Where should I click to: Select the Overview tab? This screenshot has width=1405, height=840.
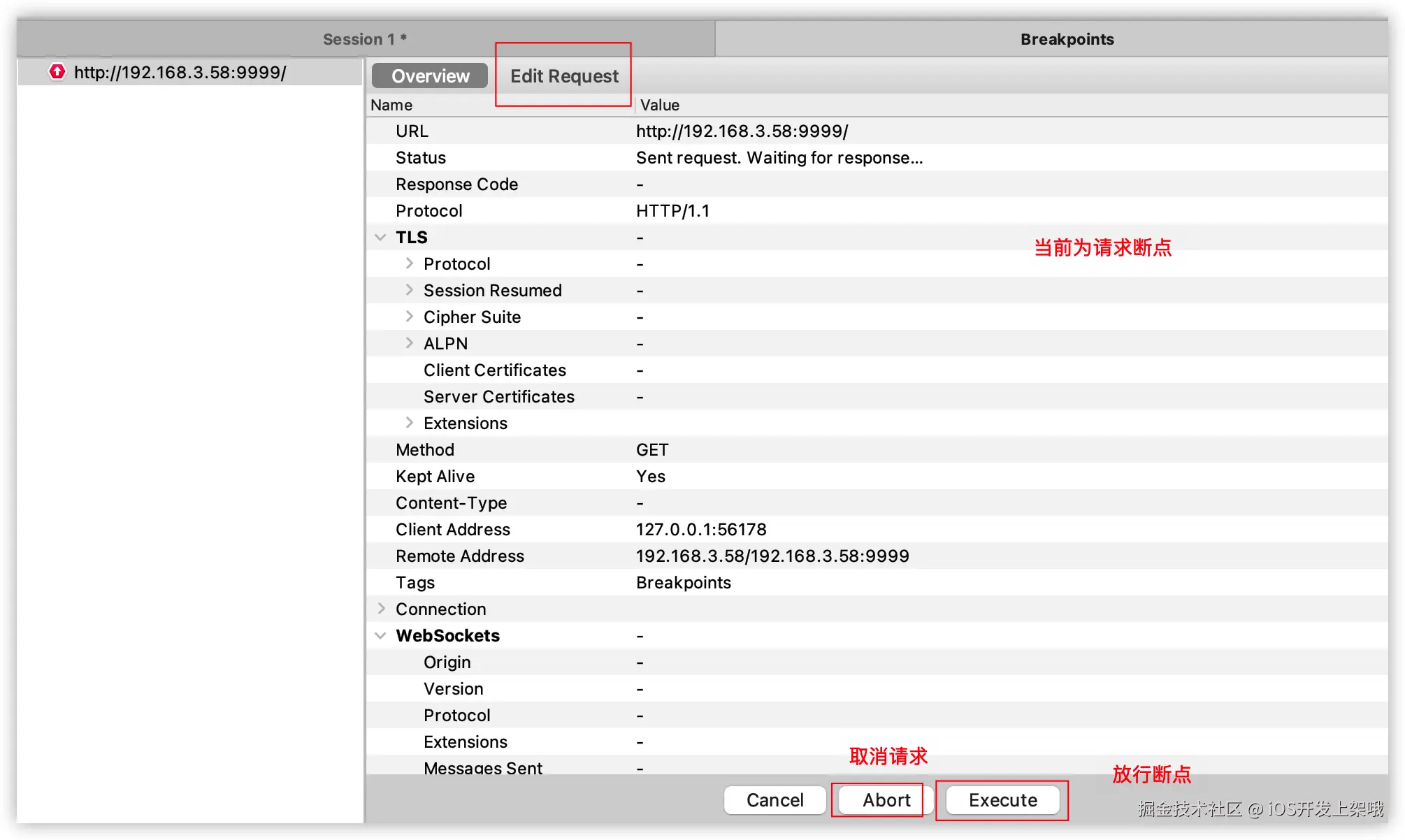[429, 75]
